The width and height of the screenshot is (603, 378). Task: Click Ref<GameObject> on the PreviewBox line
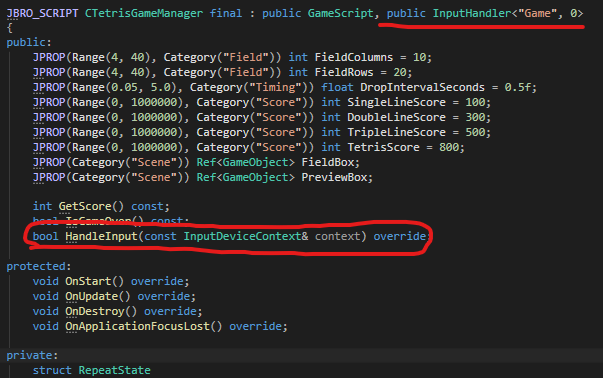tap(245, 177)
